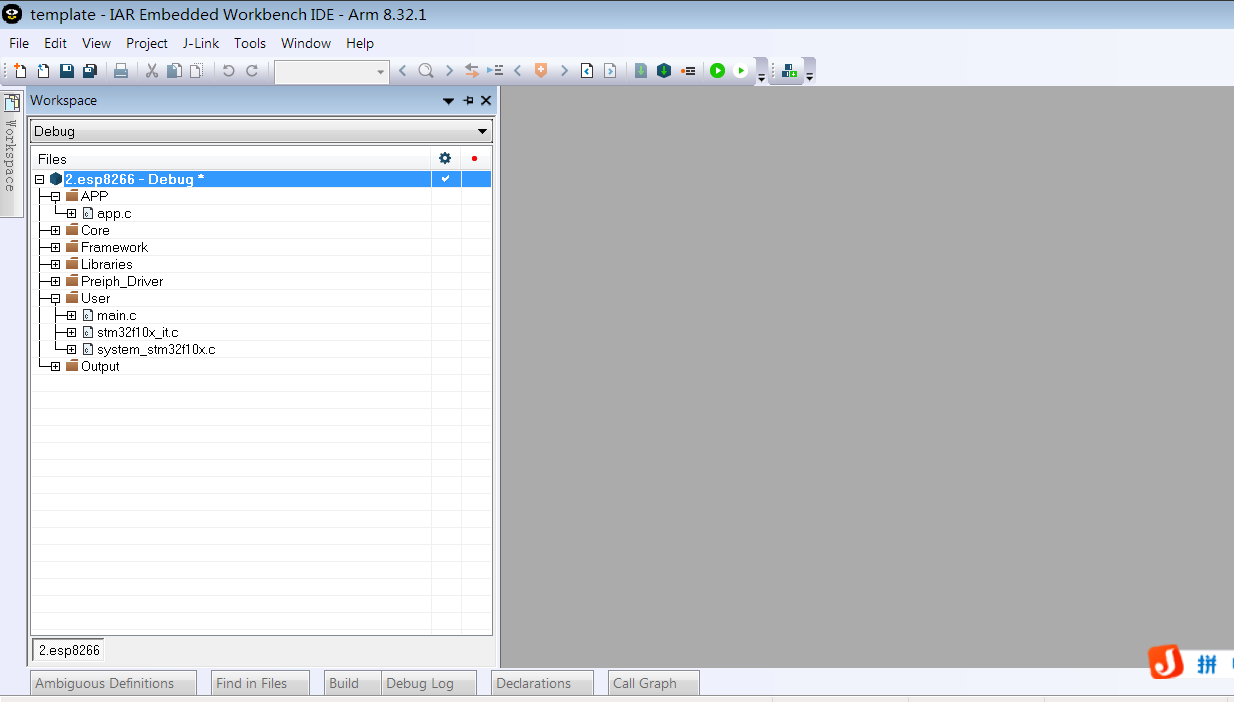Expand the Output folder
The width and height of the screenshot is (1234, 702).
click(x=55, y=366)
